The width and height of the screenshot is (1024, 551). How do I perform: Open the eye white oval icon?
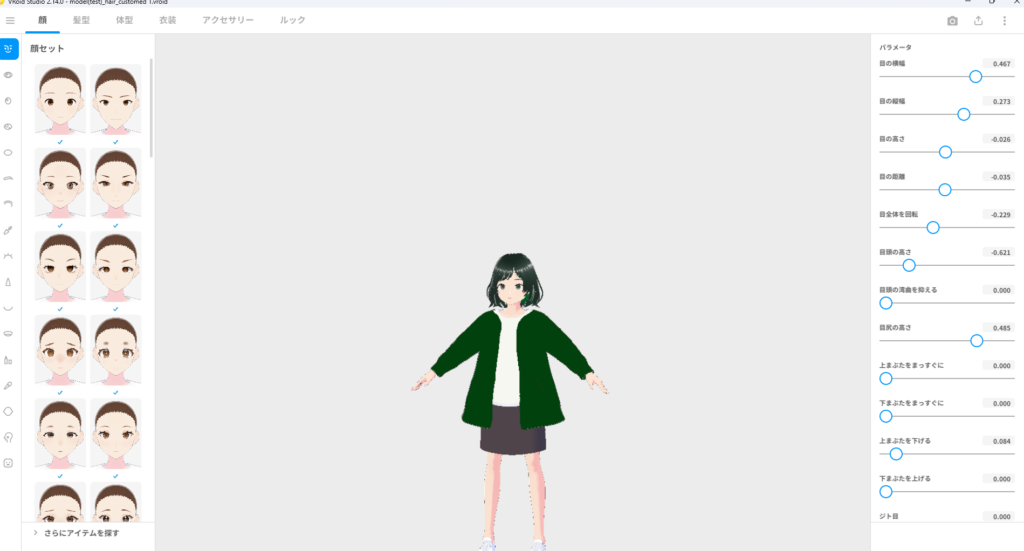pos(8,153)
